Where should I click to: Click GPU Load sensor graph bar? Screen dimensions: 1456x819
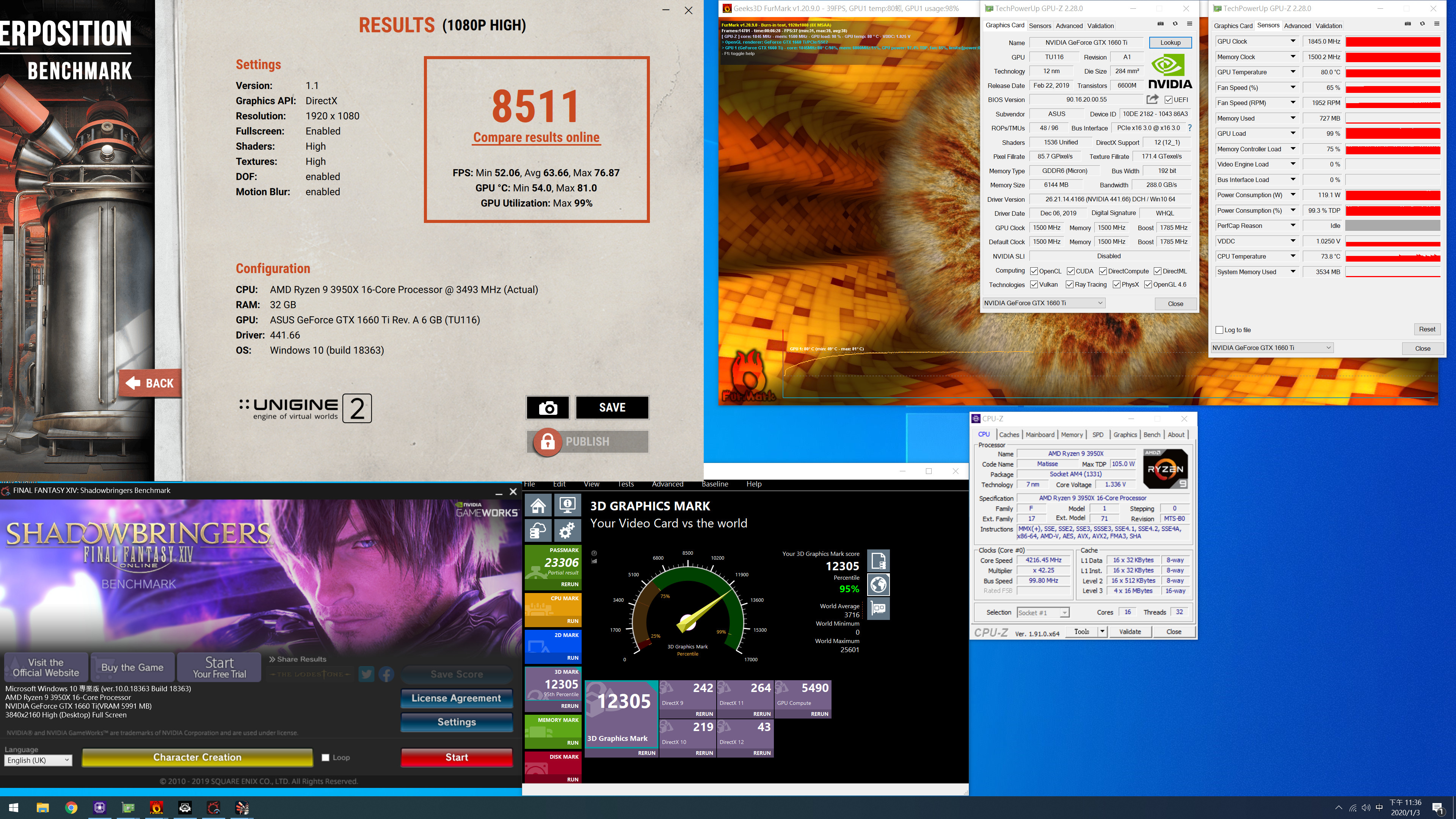(1393, 133)
